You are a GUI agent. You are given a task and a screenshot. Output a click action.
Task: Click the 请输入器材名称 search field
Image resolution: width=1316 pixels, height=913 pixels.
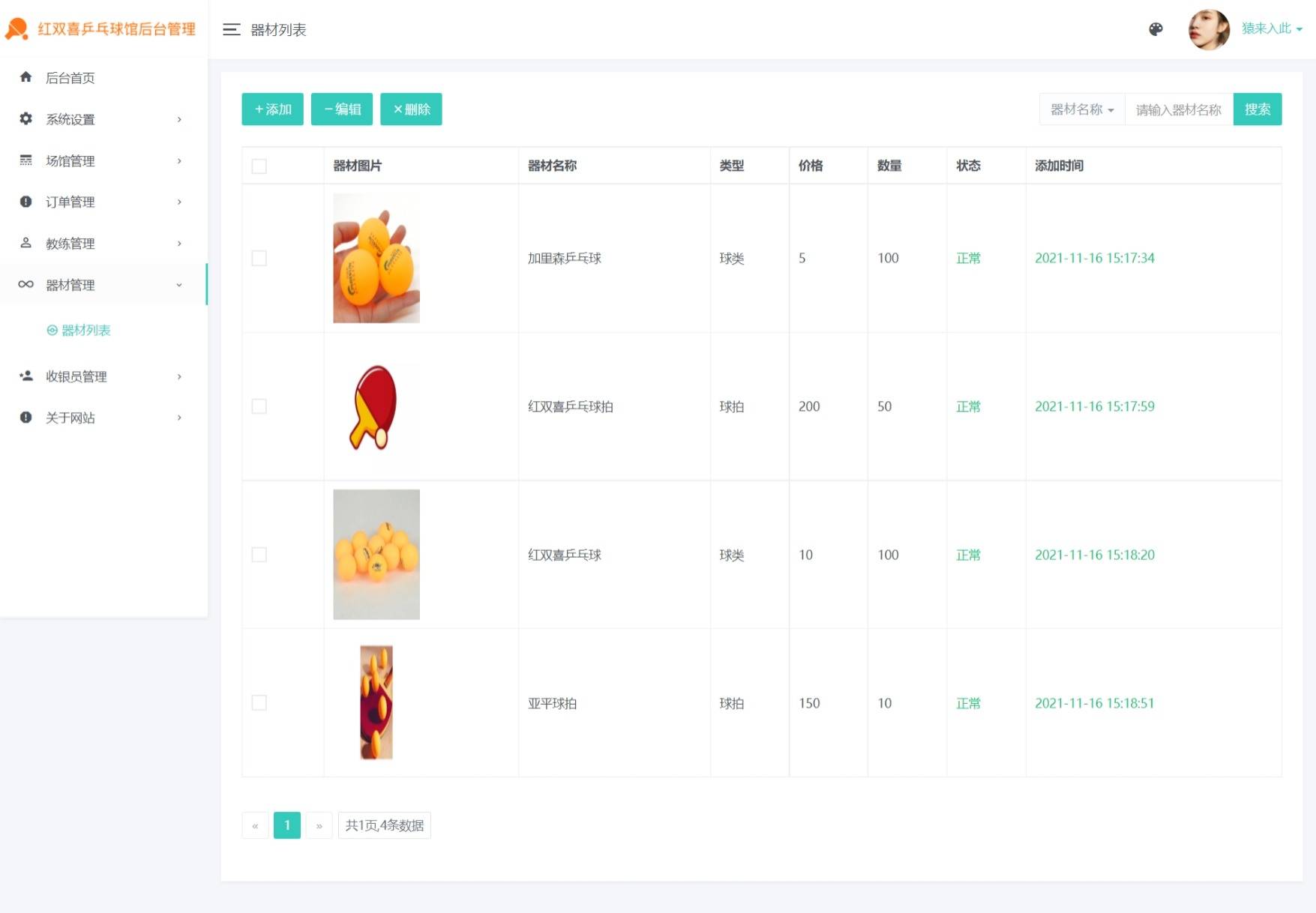[x=1178, y=109]
